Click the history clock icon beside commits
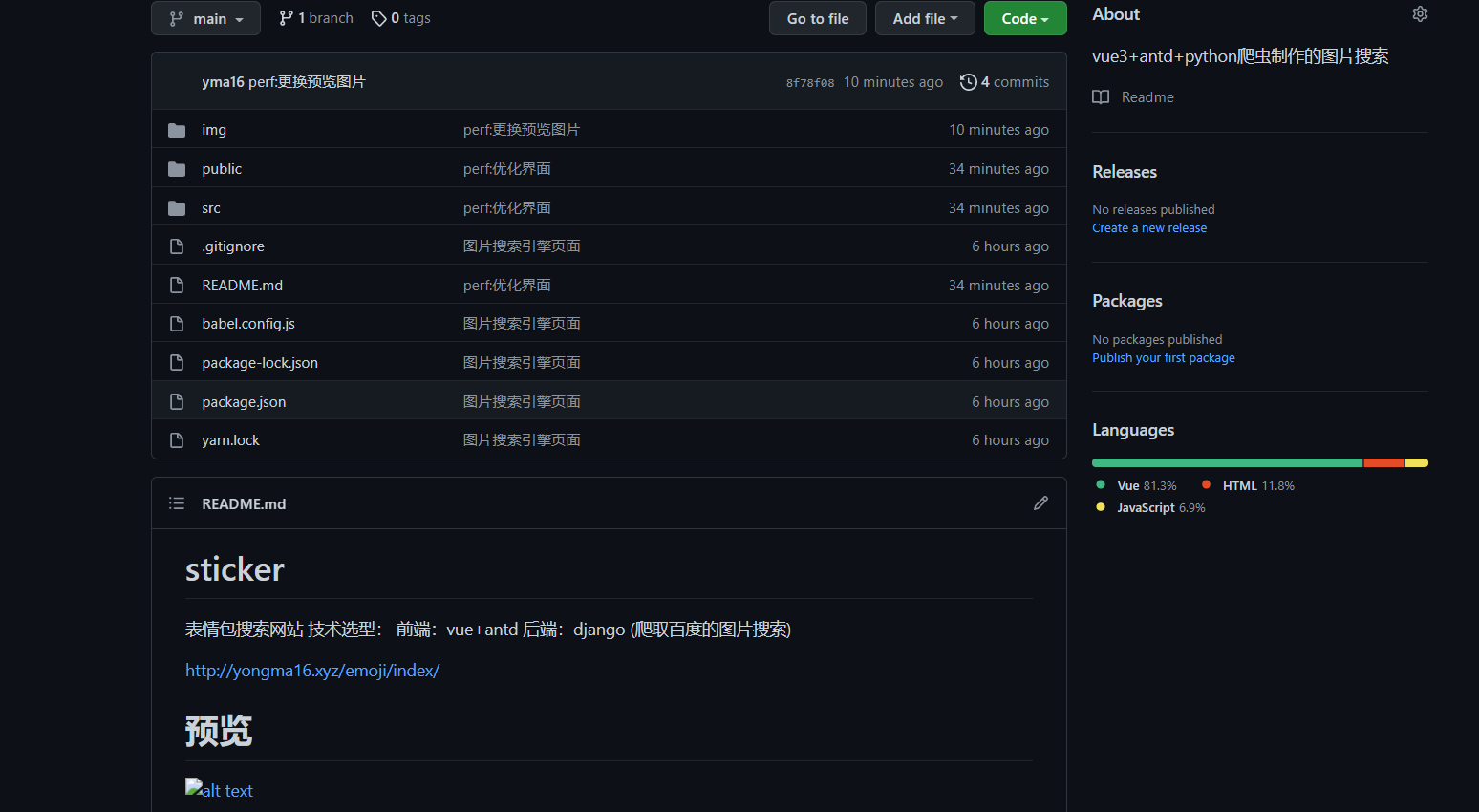 click(968, 82)
